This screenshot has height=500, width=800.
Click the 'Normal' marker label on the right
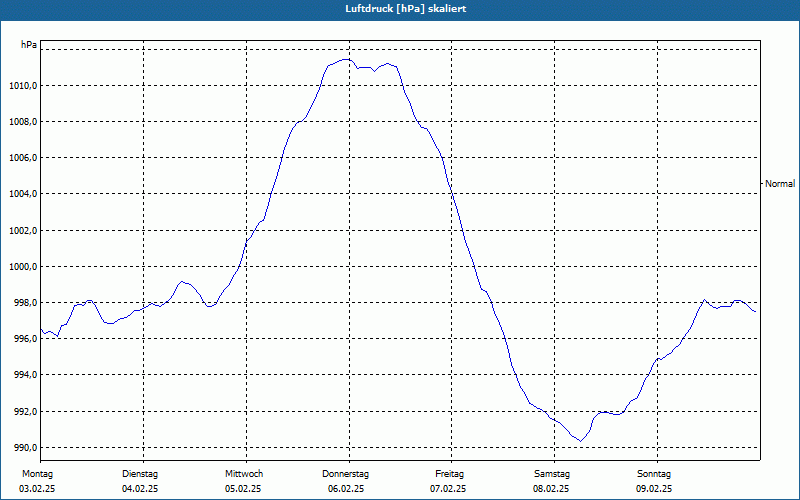click(780, 184)
